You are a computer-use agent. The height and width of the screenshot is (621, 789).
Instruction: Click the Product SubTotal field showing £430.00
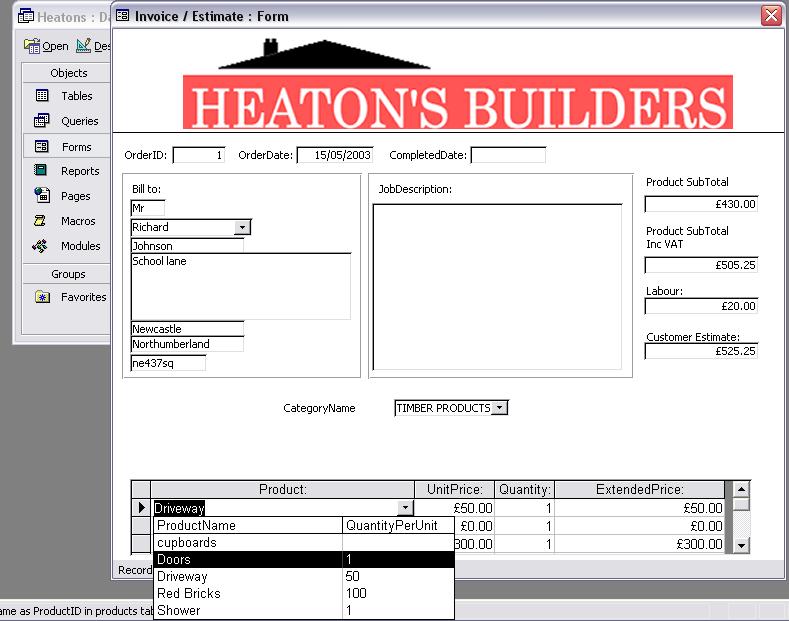pyautogui.click(x=701, y=204)
